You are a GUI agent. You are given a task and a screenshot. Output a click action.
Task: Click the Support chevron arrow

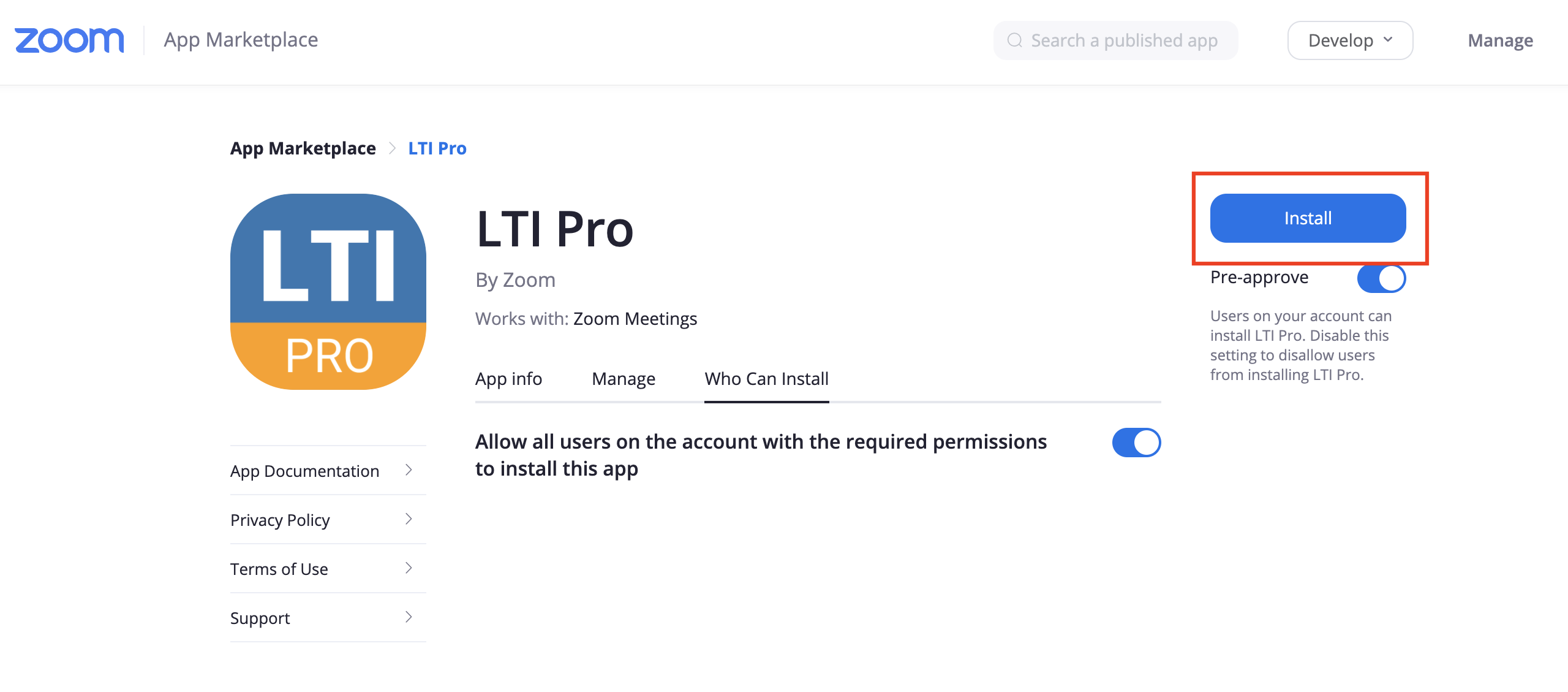pyautogui.click(x=409, y=617)
